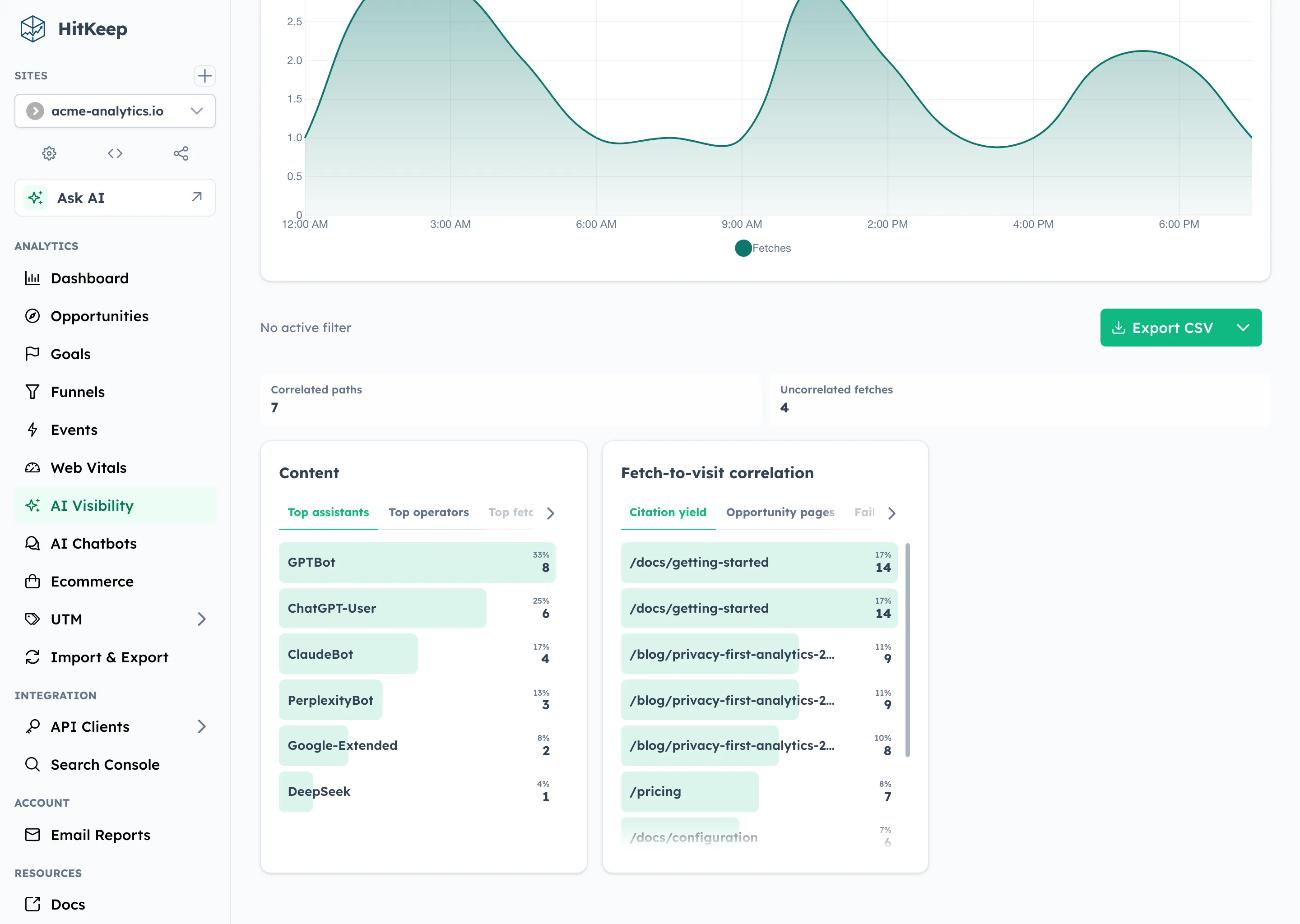The image size is (1300, 924).
Task: Open site sharing icon
Action: pyautogui.click(x=181, y=153)
